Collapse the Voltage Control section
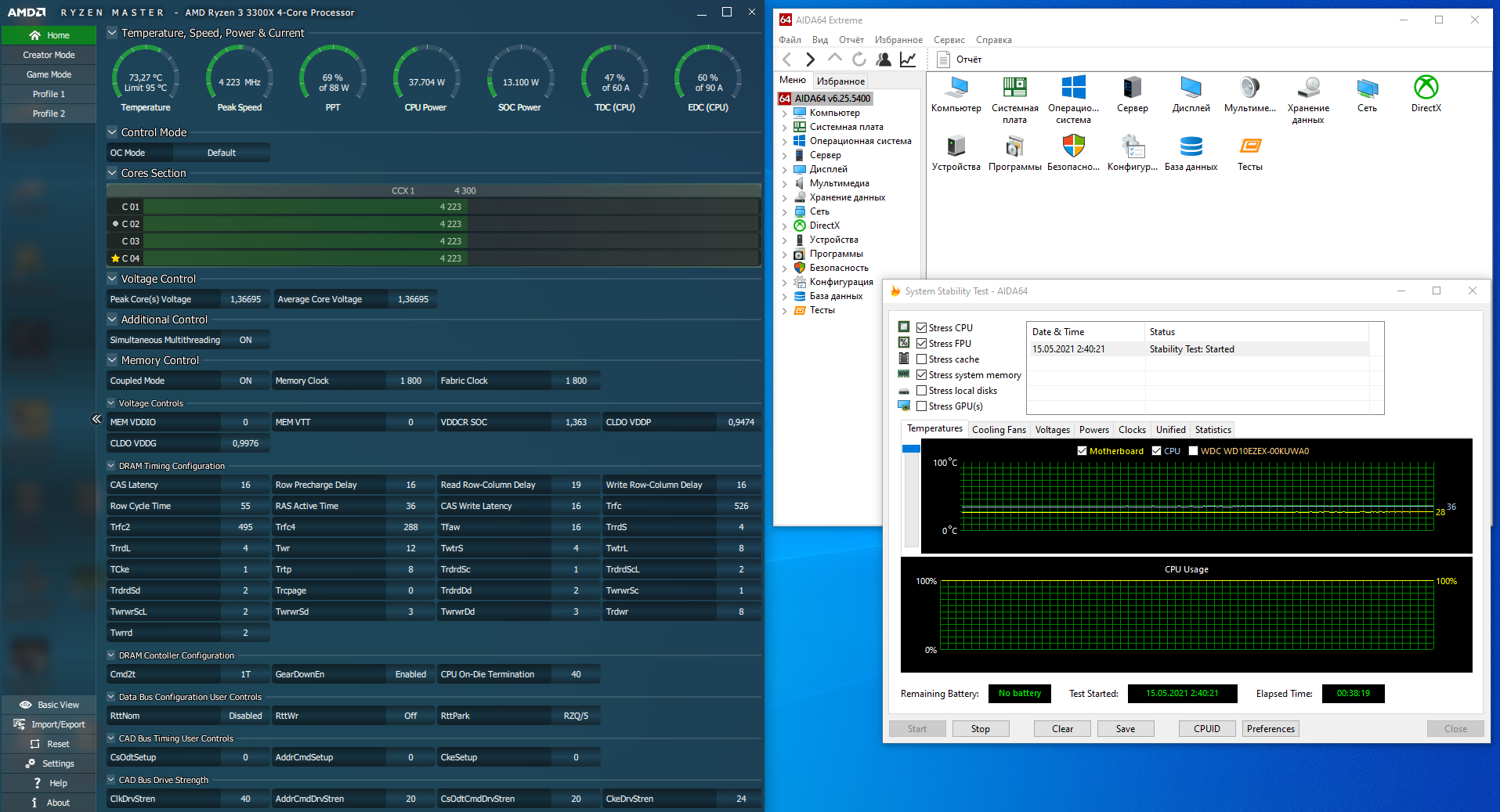 point(112,279)
